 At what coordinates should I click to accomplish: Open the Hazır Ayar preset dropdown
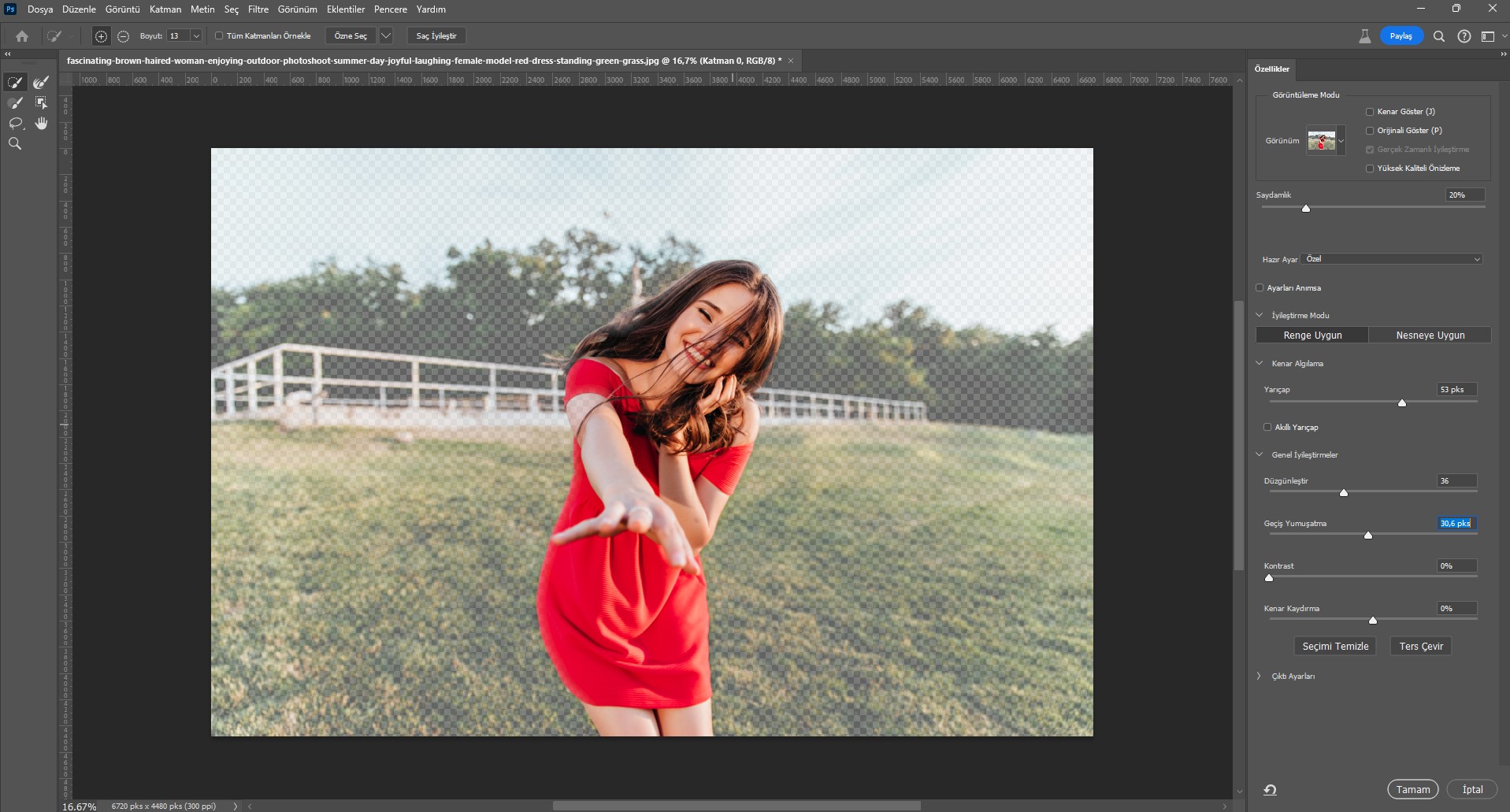pos(1393,259)
